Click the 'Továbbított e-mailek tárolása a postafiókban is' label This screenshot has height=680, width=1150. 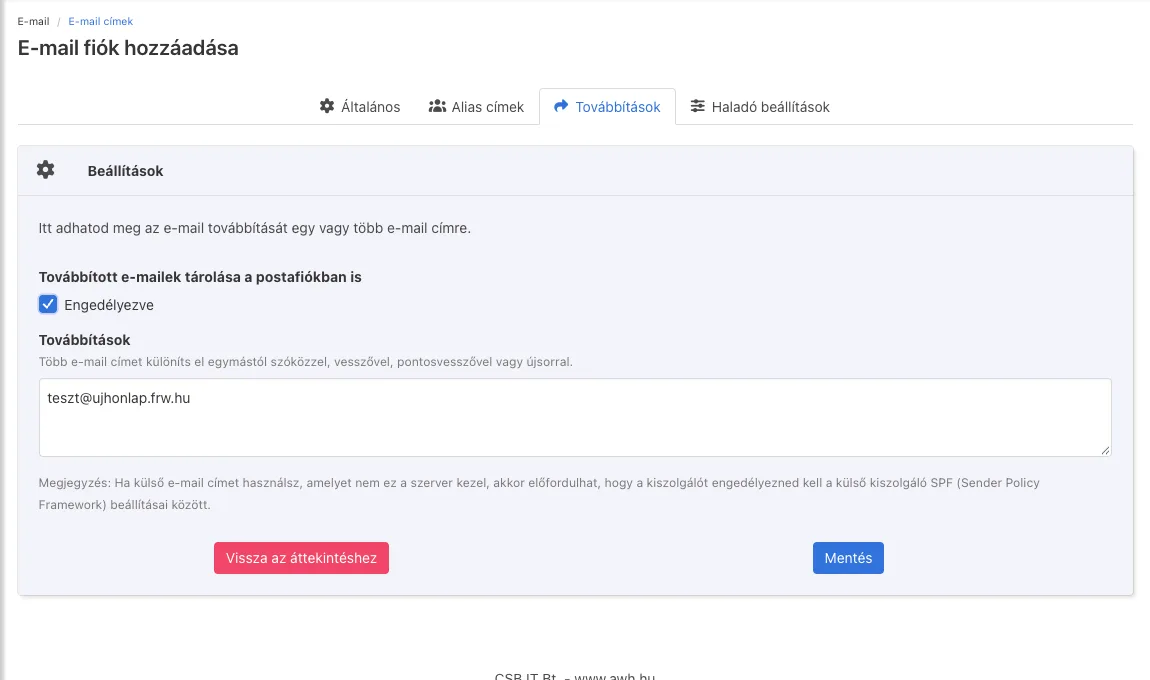point(200,277)
